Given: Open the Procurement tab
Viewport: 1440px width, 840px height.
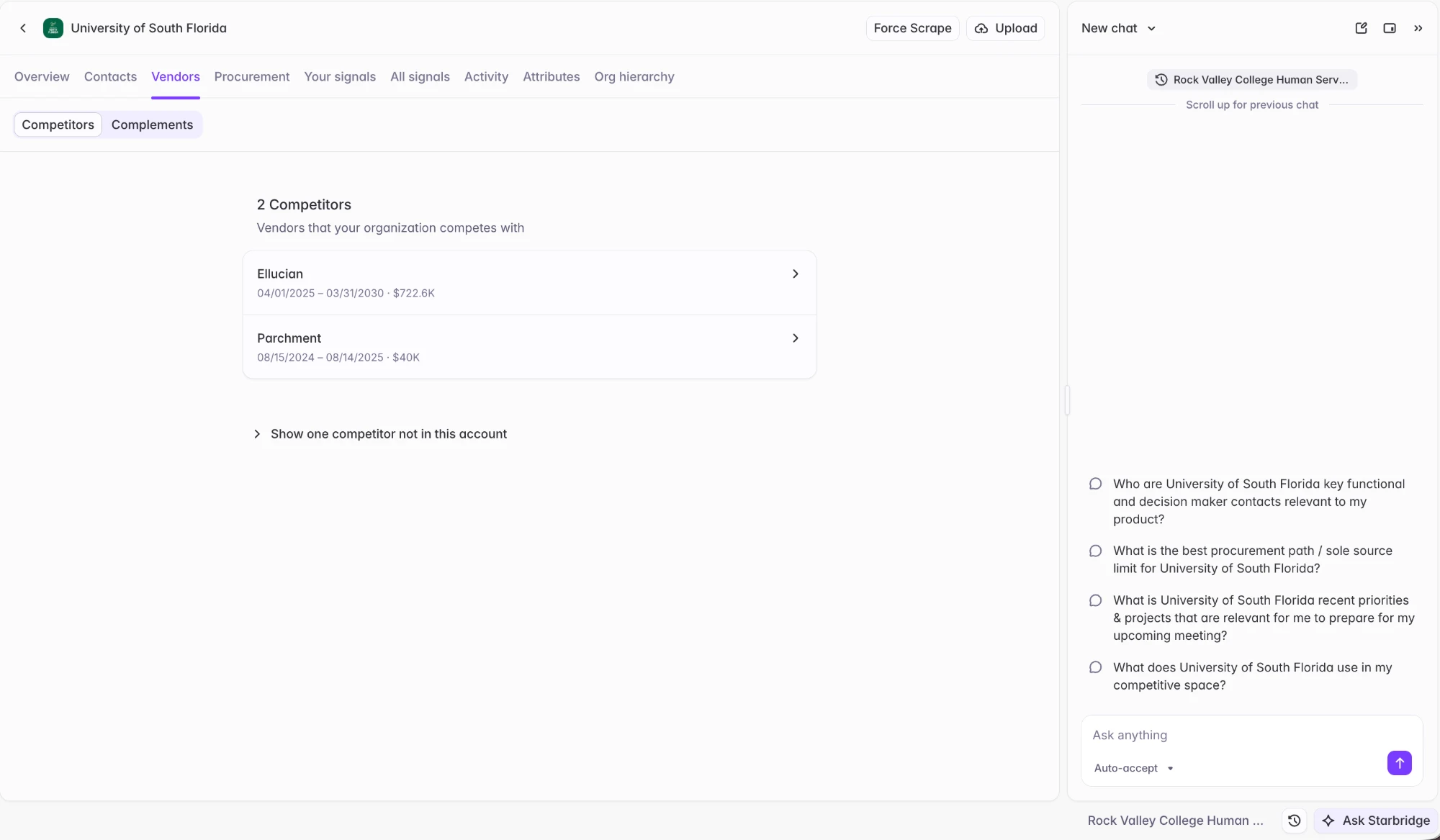Looking at the screenshot, I should point(252,76).
